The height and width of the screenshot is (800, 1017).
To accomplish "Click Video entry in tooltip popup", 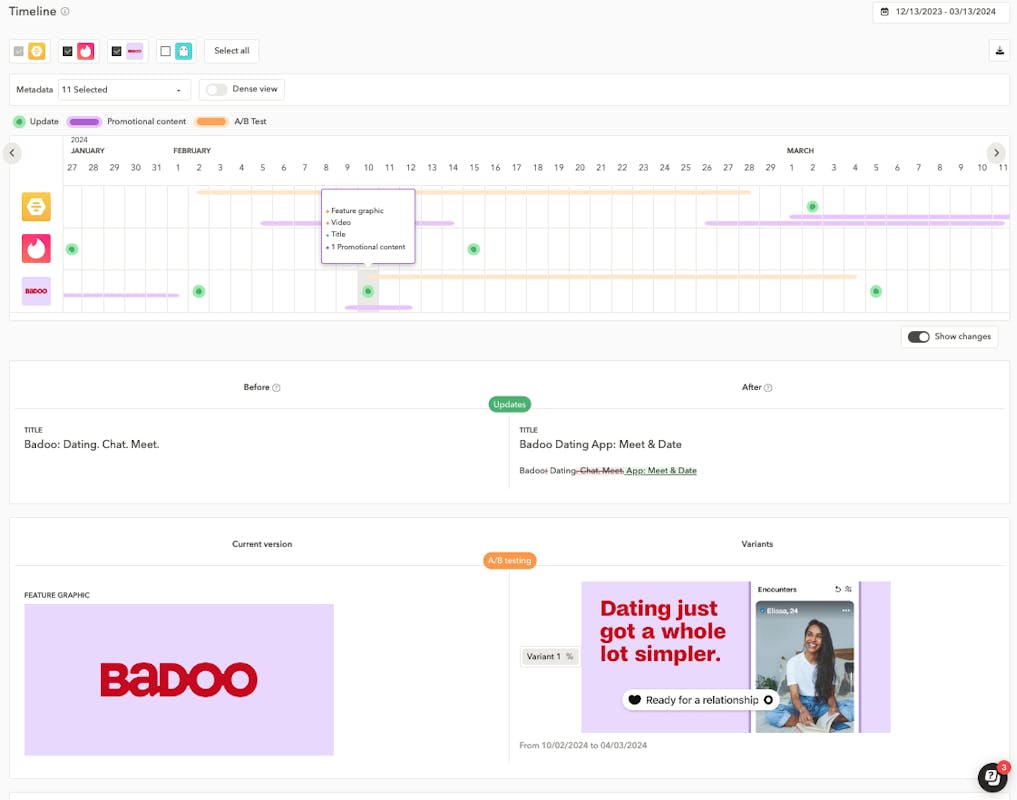I will tap(341, 223).
